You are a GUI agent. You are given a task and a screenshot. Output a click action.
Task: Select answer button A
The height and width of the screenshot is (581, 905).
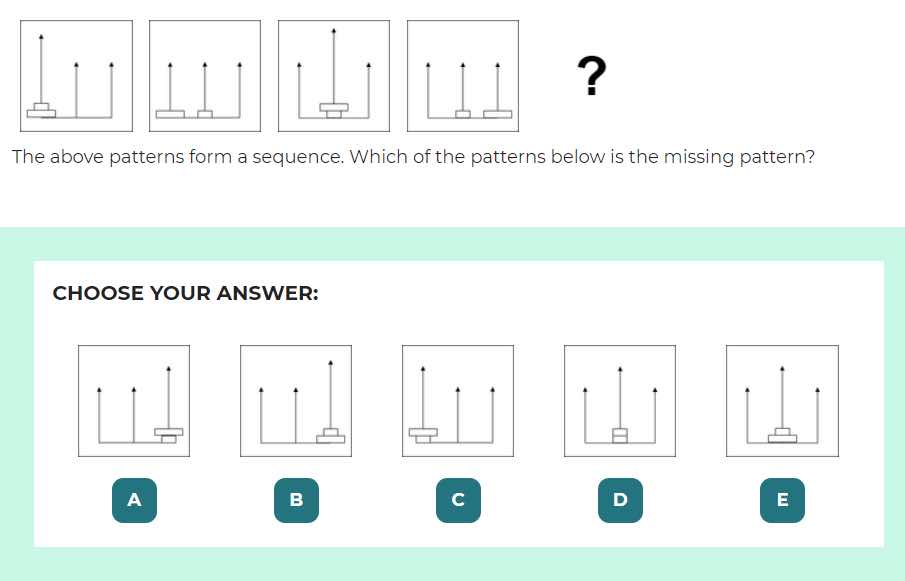(133, 500)
